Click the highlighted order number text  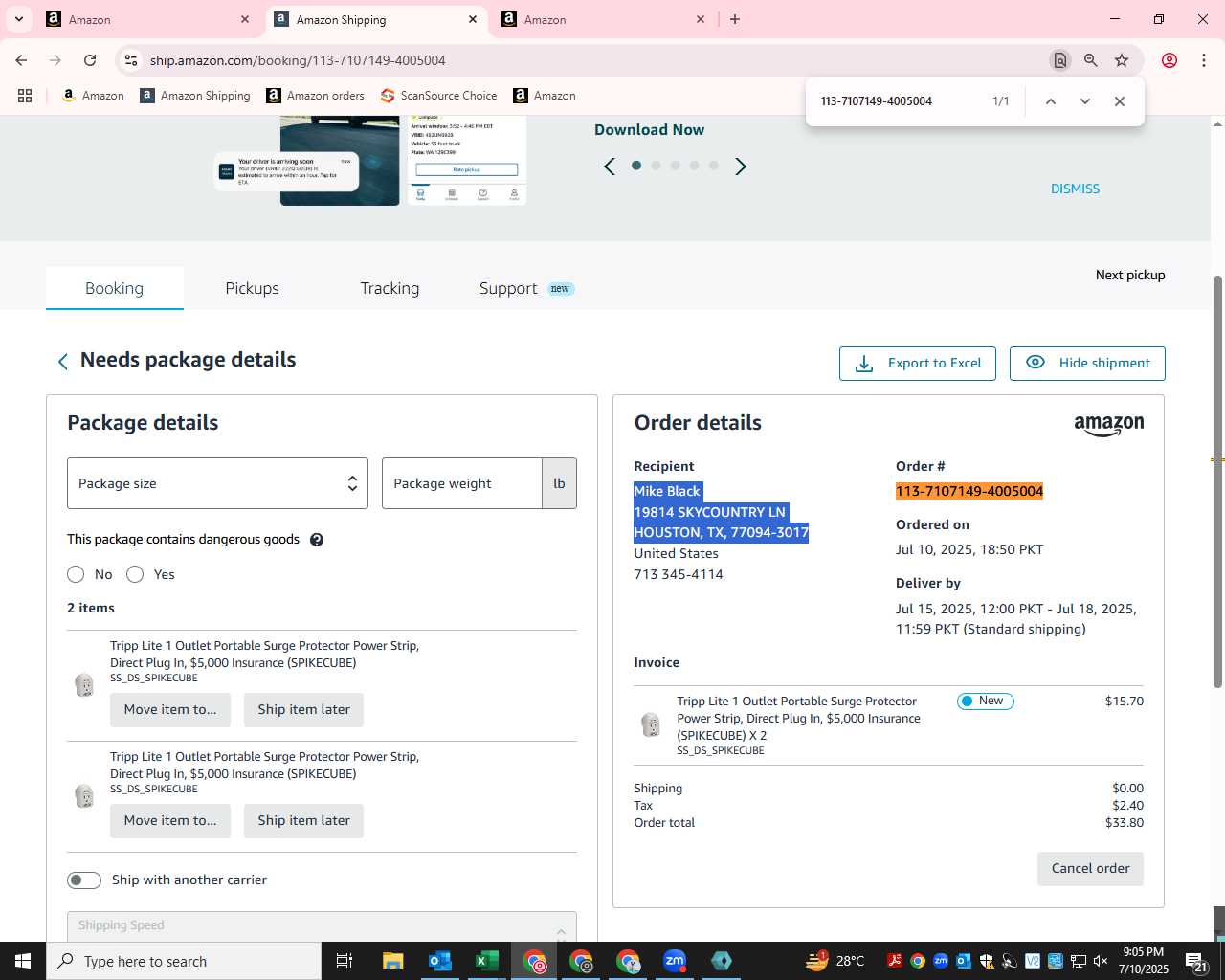click(x=969, y=491)
